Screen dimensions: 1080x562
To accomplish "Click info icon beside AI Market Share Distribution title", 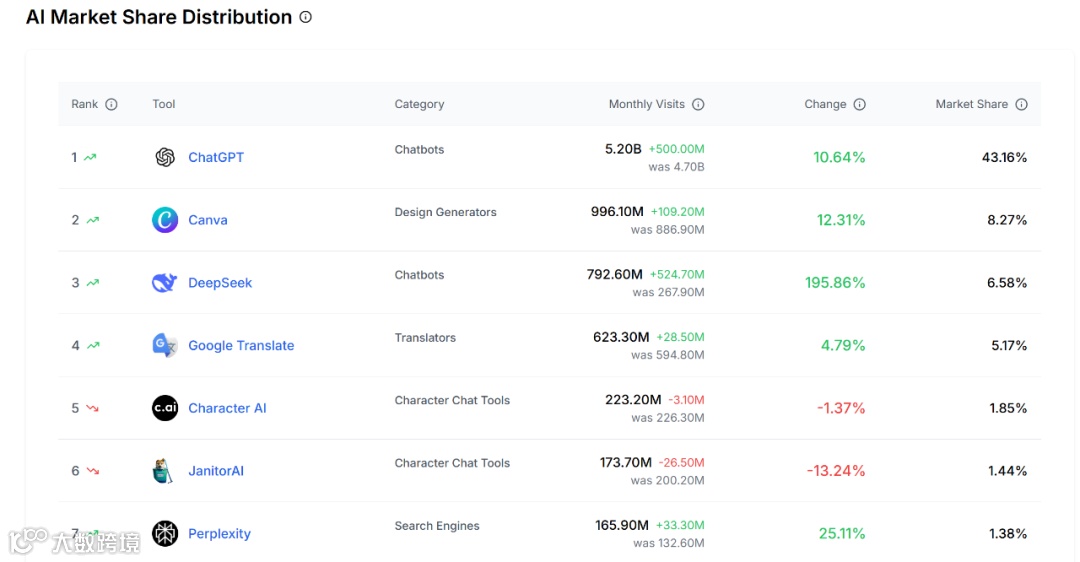I will pos(306,17).
